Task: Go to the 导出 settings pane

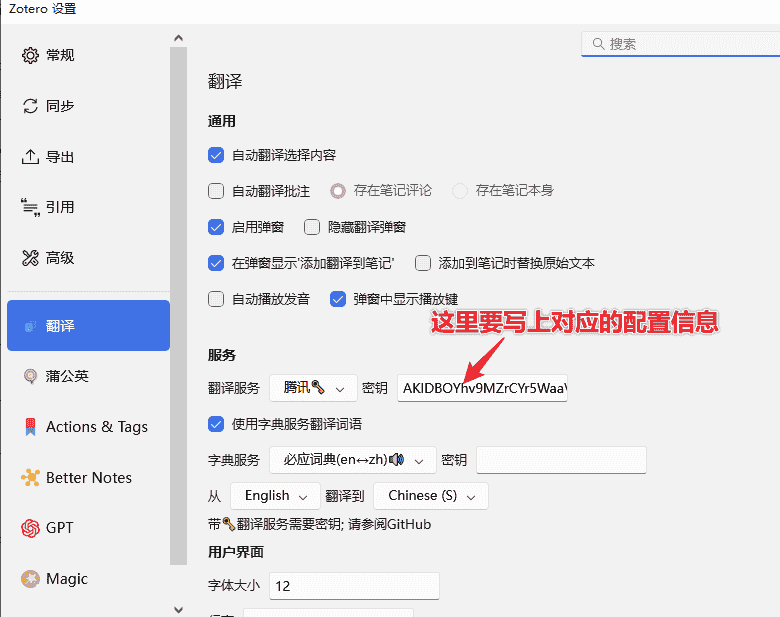Action: point(89,157)
